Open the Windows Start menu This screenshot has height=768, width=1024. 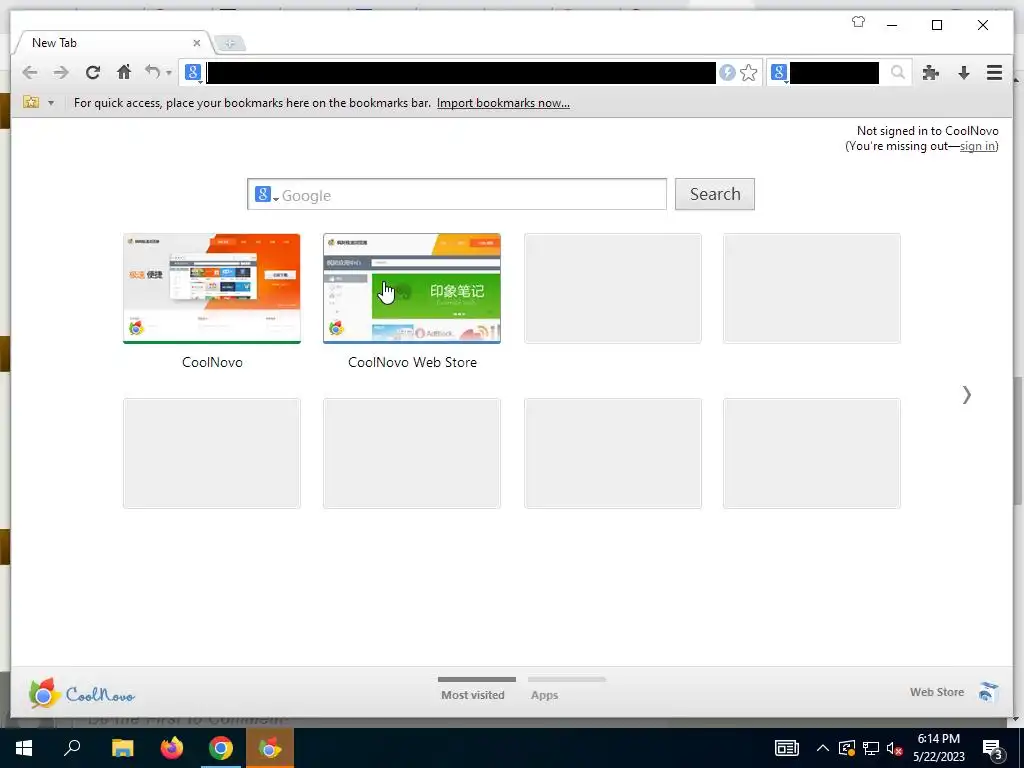coord(24,748)
